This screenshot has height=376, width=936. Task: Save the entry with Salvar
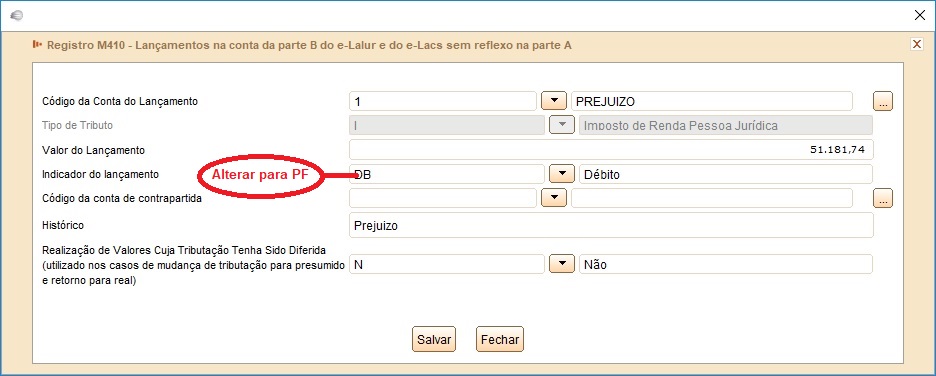tap(433, 340)
